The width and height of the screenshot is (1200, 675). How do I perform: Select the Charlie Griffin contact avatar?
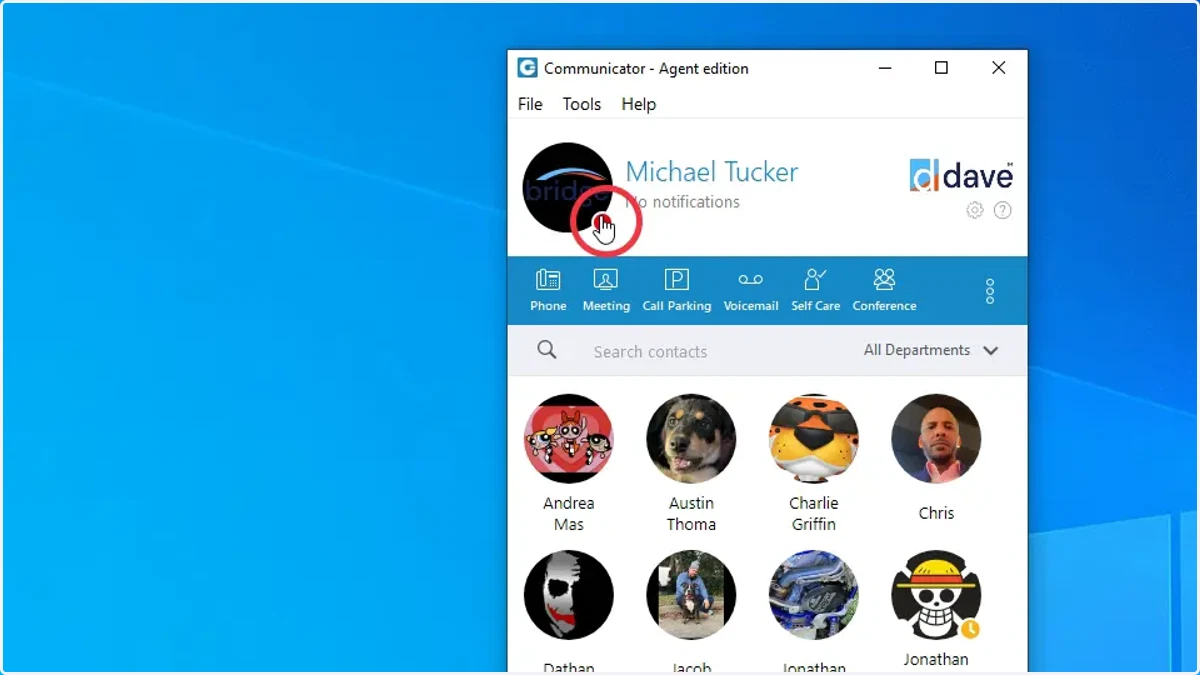coord(814,439)
